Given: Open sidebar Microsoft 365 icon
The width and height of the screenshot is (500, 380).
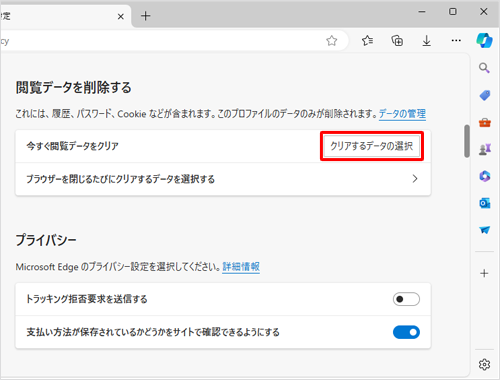Looking at the screenshot, I should pyautogui.click(x=485, y=176).
